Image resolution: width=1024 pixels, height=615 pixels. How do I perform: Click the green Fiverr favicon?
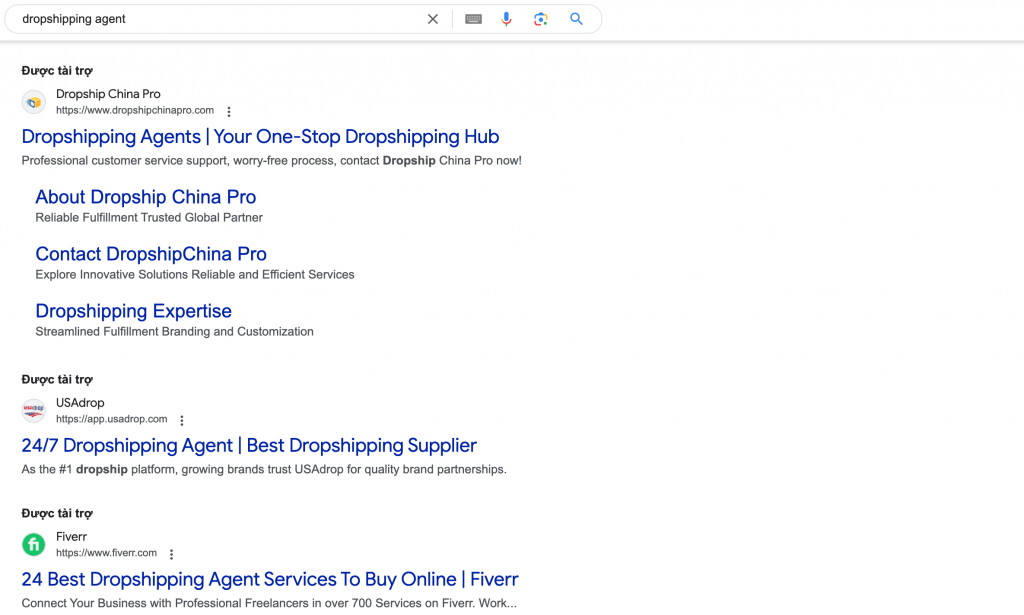coord(33,544)
